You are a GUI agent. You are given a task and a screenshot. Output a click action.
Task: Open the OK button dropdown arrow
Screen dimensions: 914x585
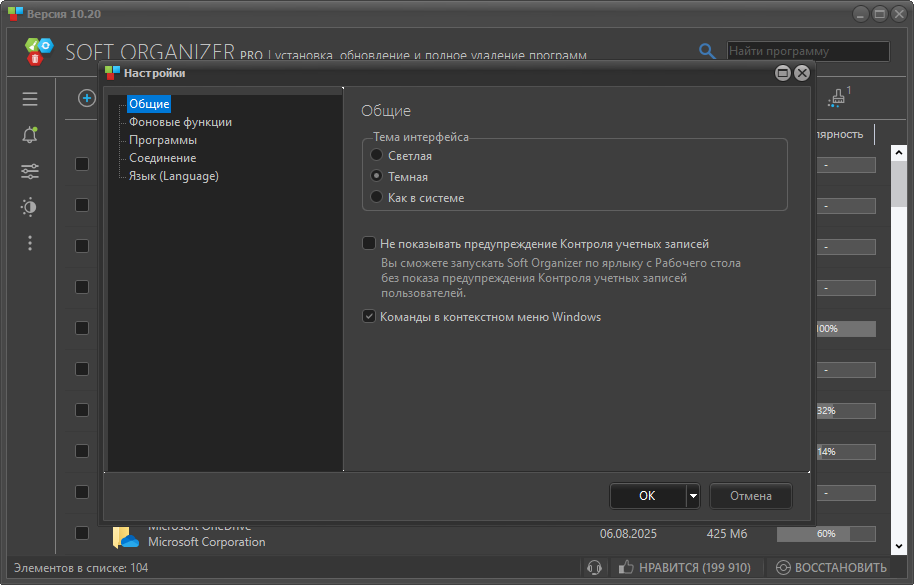coord(691,495)
